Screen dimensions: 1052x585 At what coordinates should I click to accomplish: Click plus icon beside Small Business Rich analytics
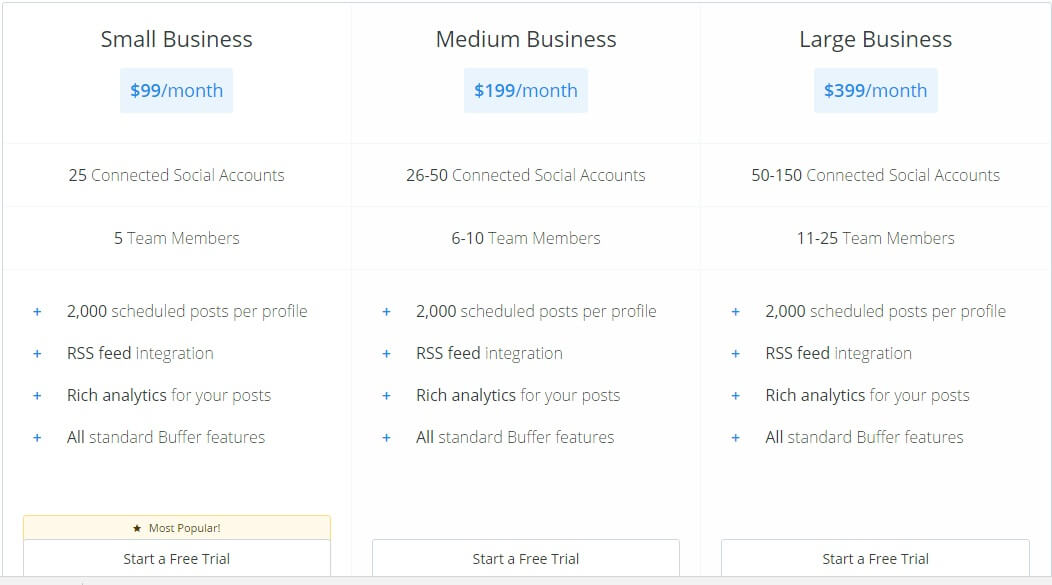tap(37, 396)
